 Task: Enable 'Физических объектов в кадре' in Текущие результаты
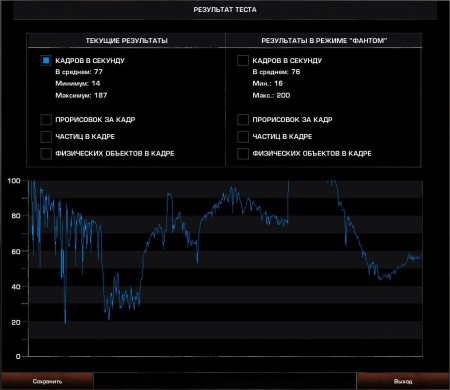(x=46, y=154)
